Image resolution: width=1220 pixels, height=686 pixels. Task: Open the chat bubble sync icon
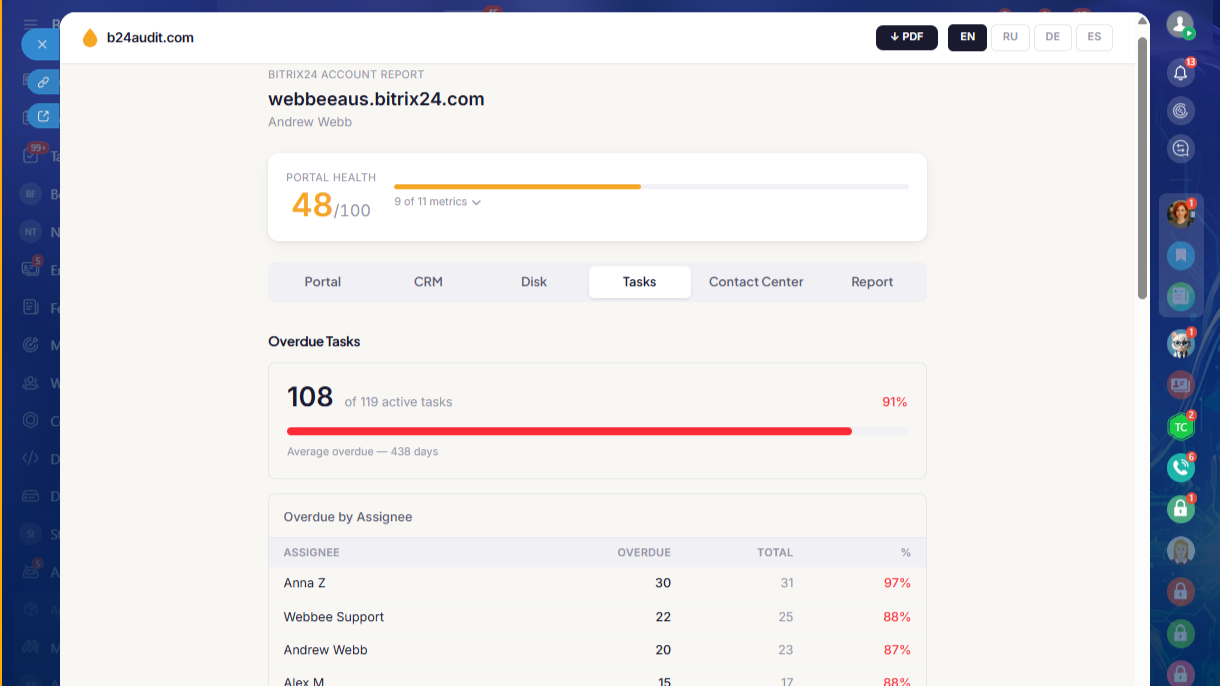coord(1180,149)
